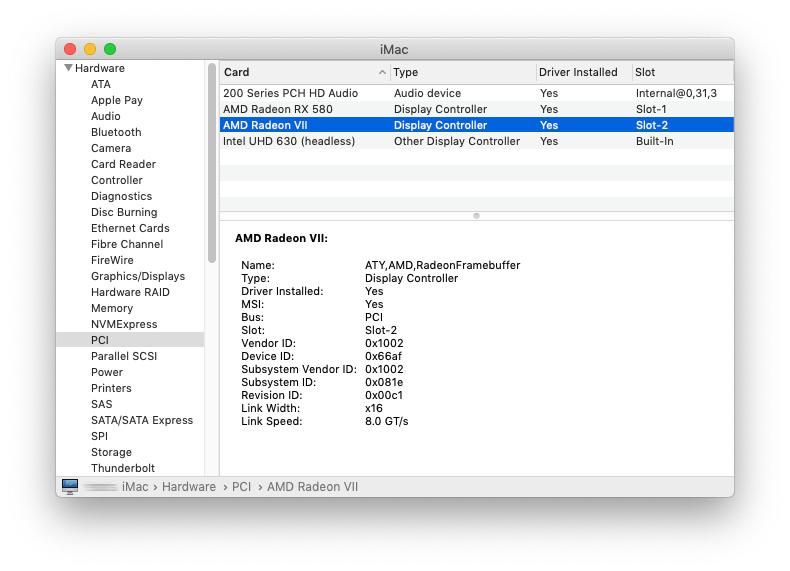Image resolution: width=790 pixels, height=571 pixels.
Task: Click the Built-In slot cell
Action: (654, 141)
